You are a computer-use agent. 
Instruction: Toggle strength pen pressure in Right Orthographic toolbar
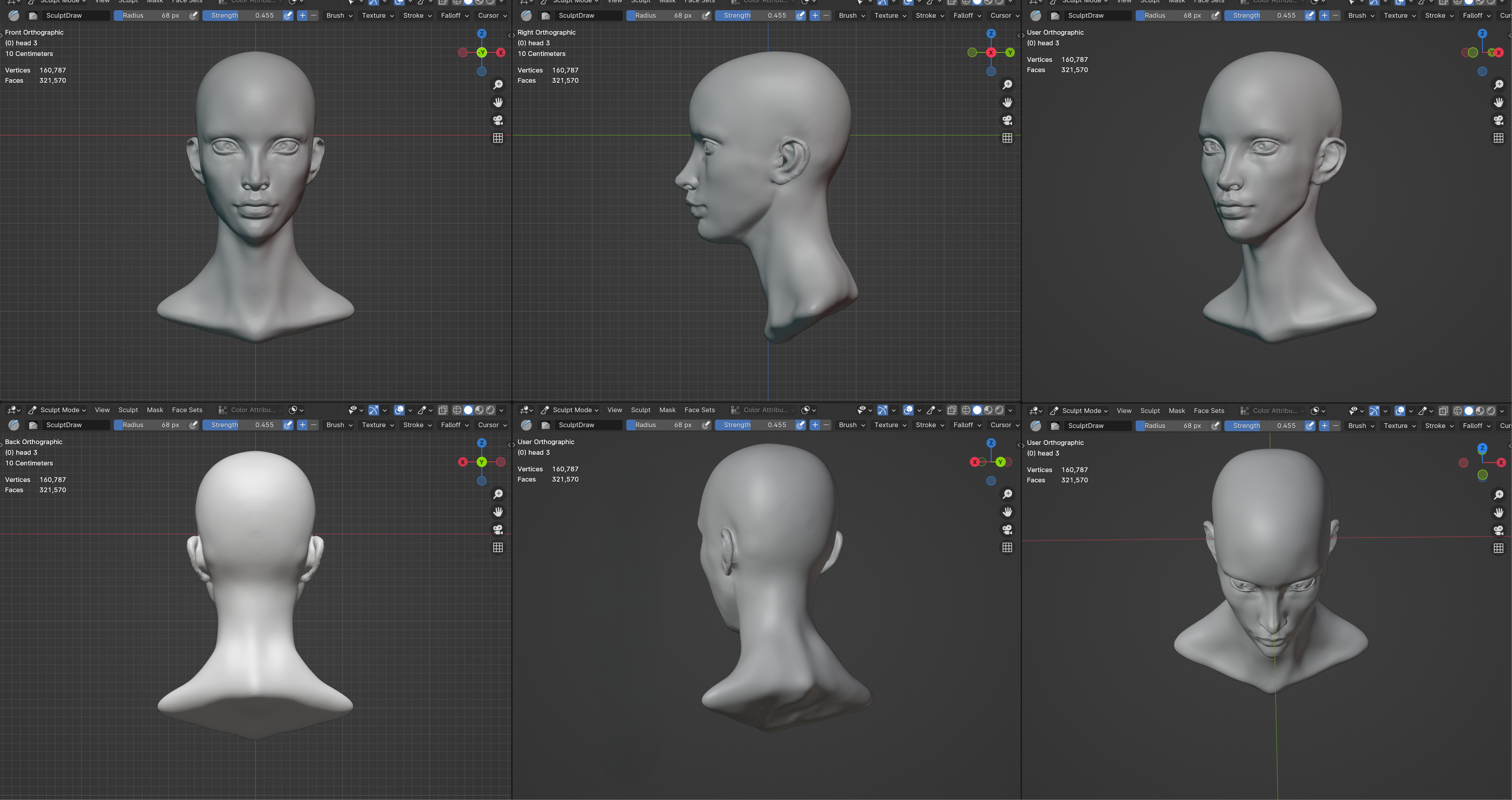[x=800, y=15]
